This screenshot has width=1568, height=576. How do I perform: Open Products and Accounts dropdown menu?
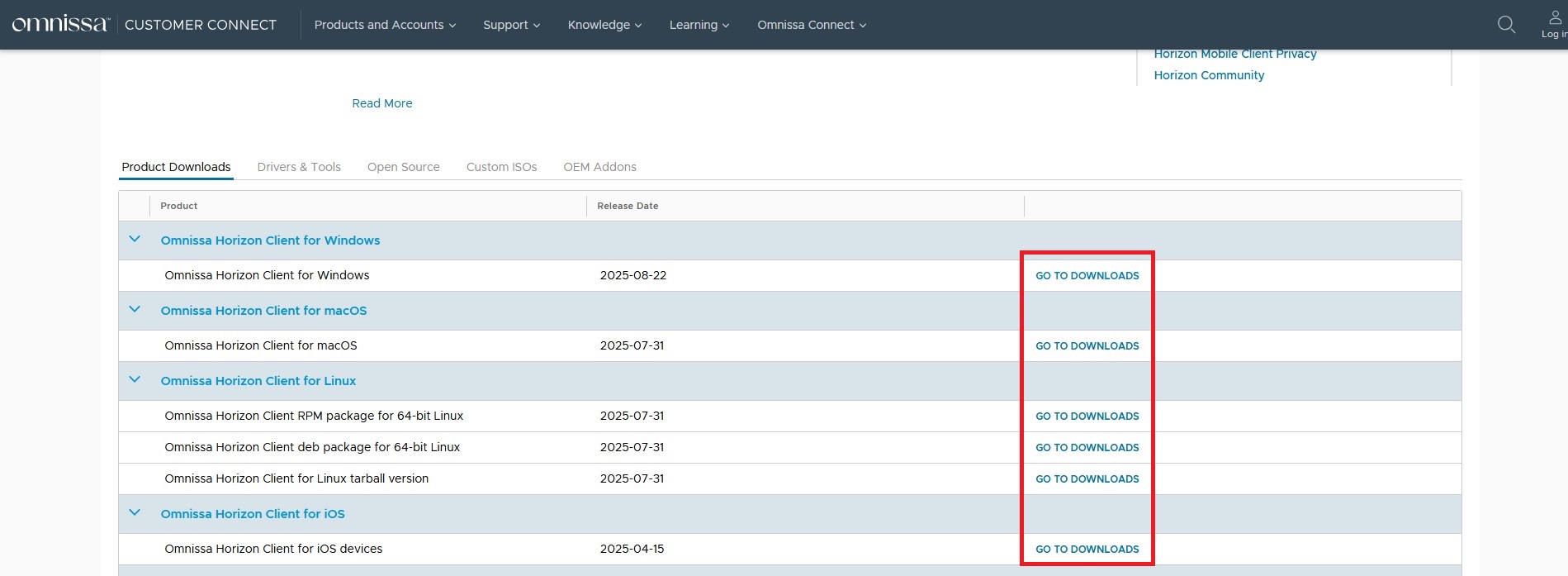pyautogui.click(x=385, y=25)
